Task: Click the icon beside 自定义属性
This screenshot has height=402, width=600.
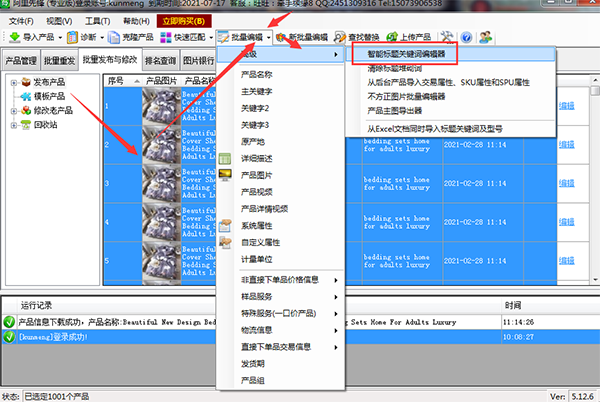Action: (x=225, y=243)
